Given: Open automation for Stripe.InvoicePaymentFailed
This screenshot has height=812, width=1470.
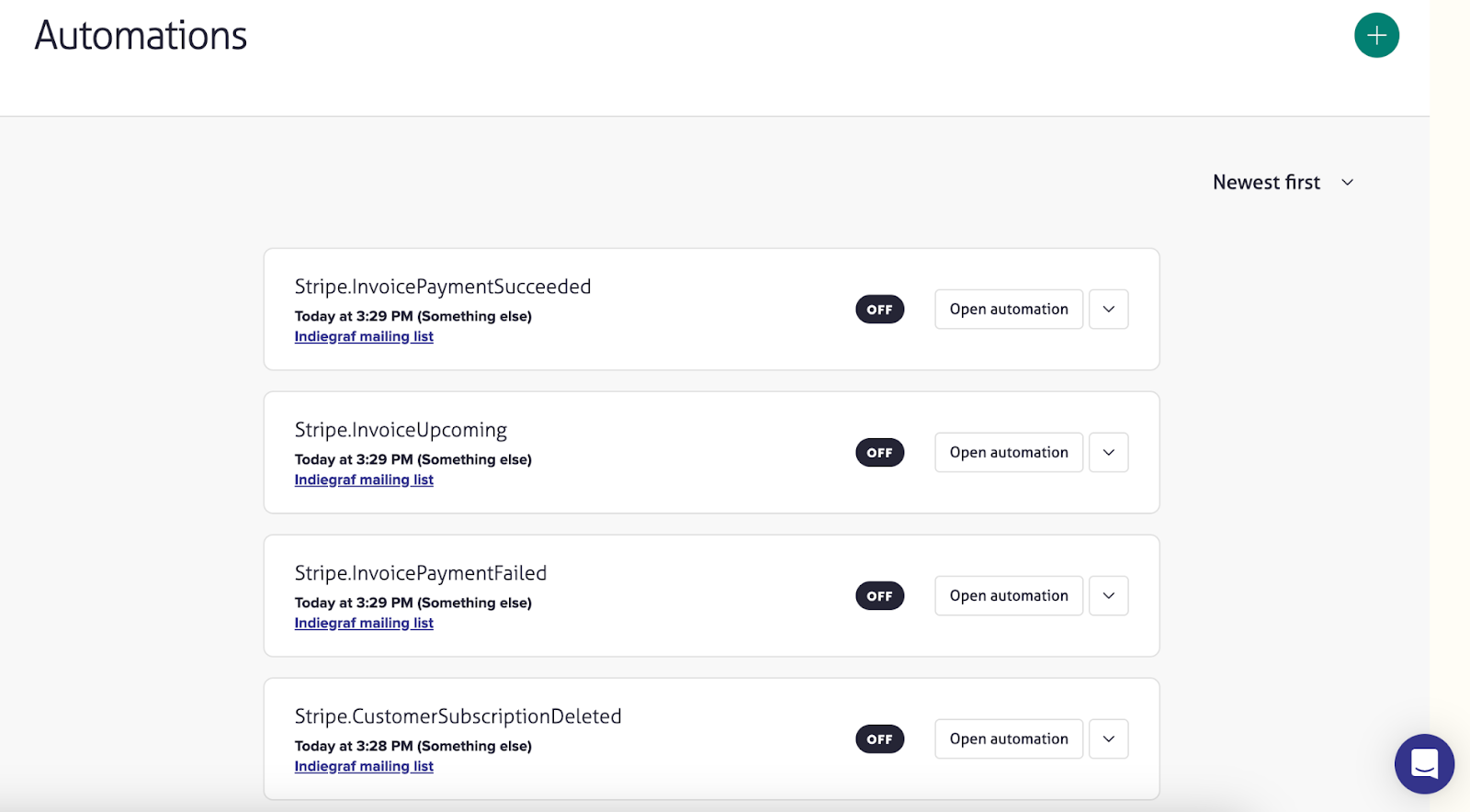Looking at the screenshot, I should click(1008, 596).
